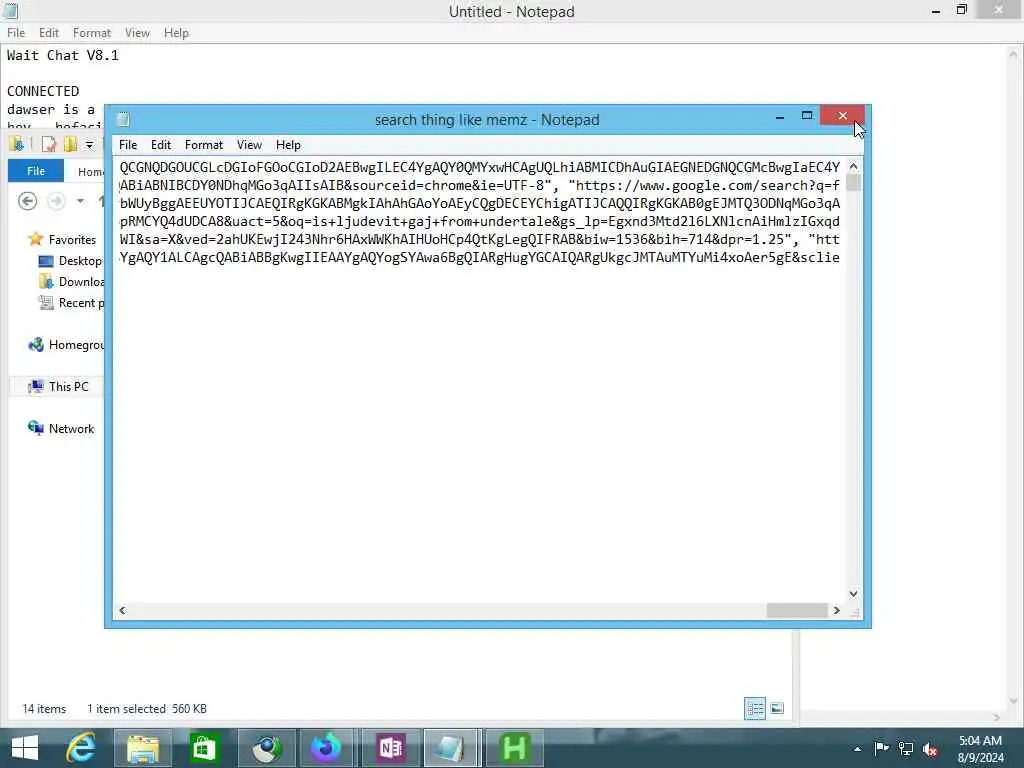Click Explorer folder icon in quick access toolbar
The width and height of the screenshot is (1024, 768).
tap(16, 144)
